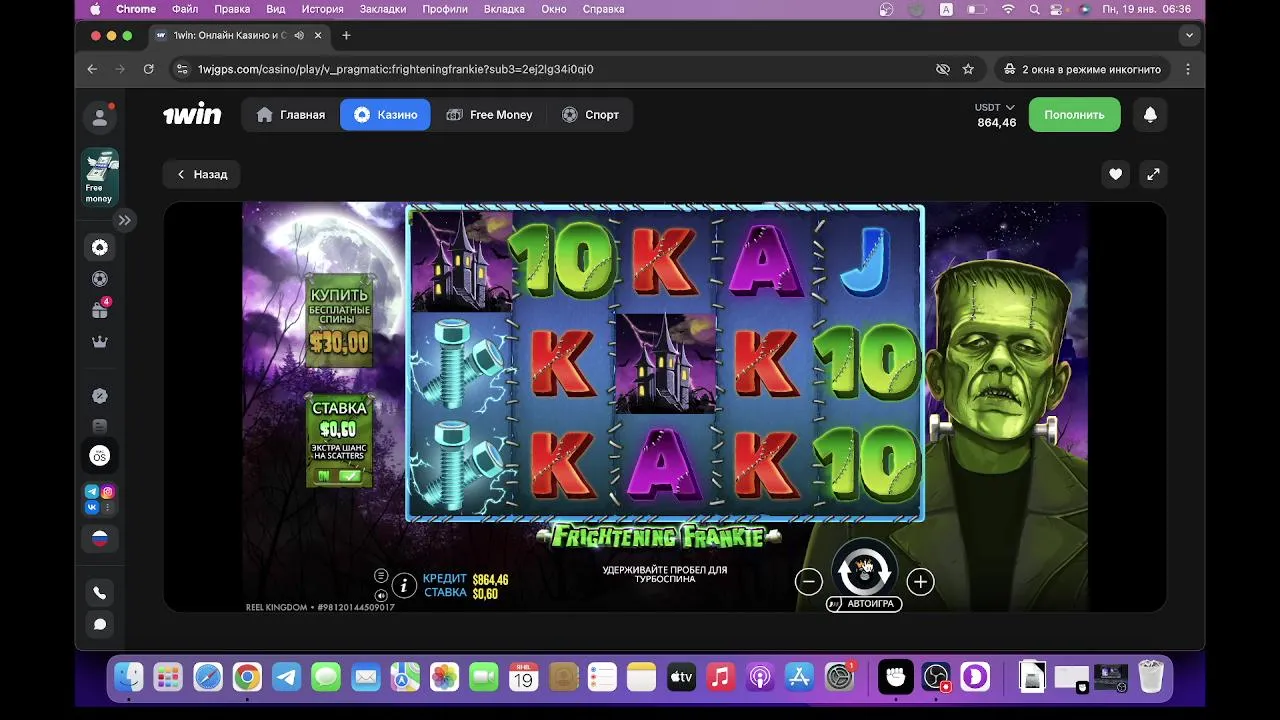Open the Справка menu

(x=603, y=9)
